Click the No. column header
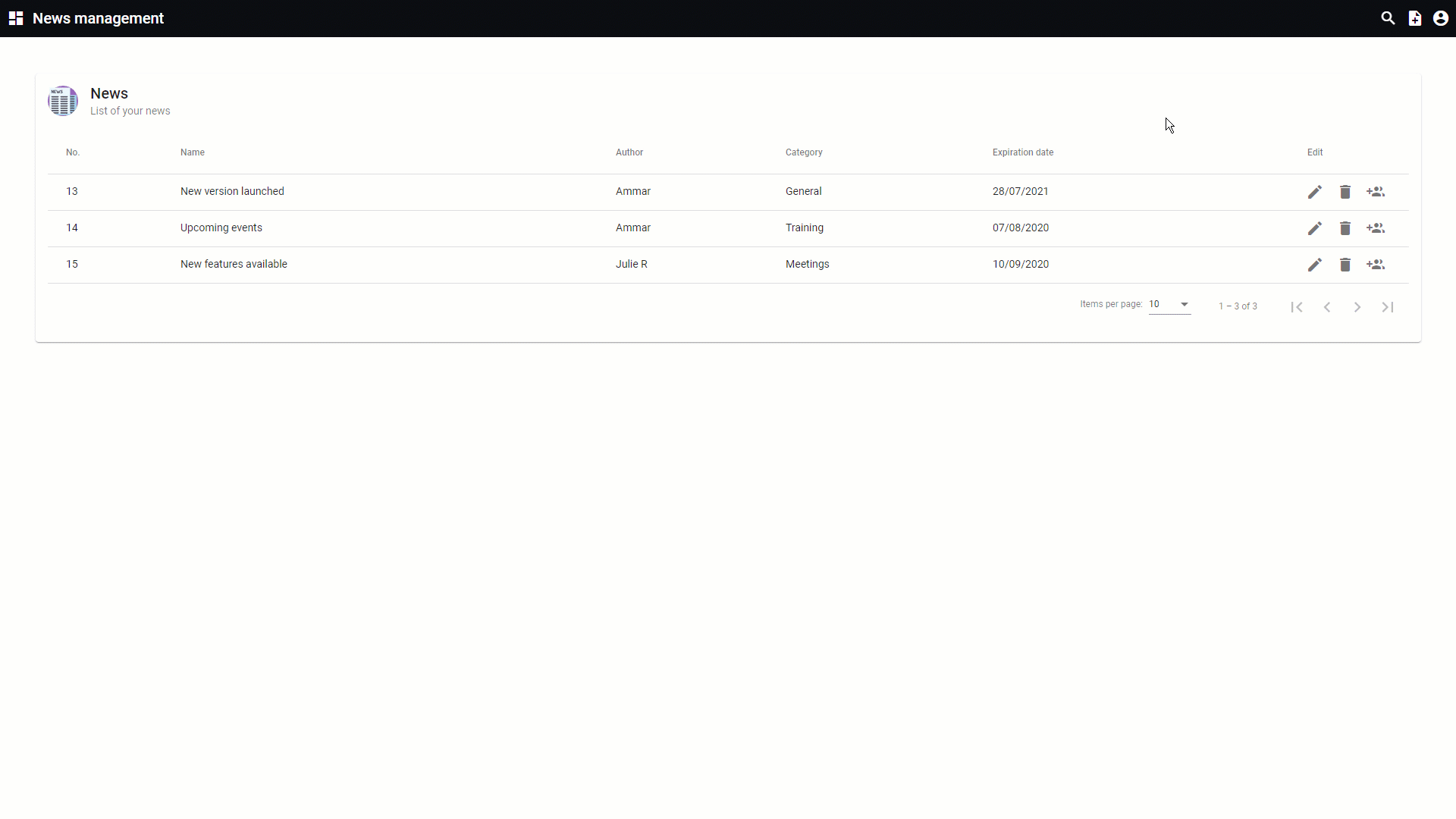This screenshot has width=1456, height=819. pos(73,152)
